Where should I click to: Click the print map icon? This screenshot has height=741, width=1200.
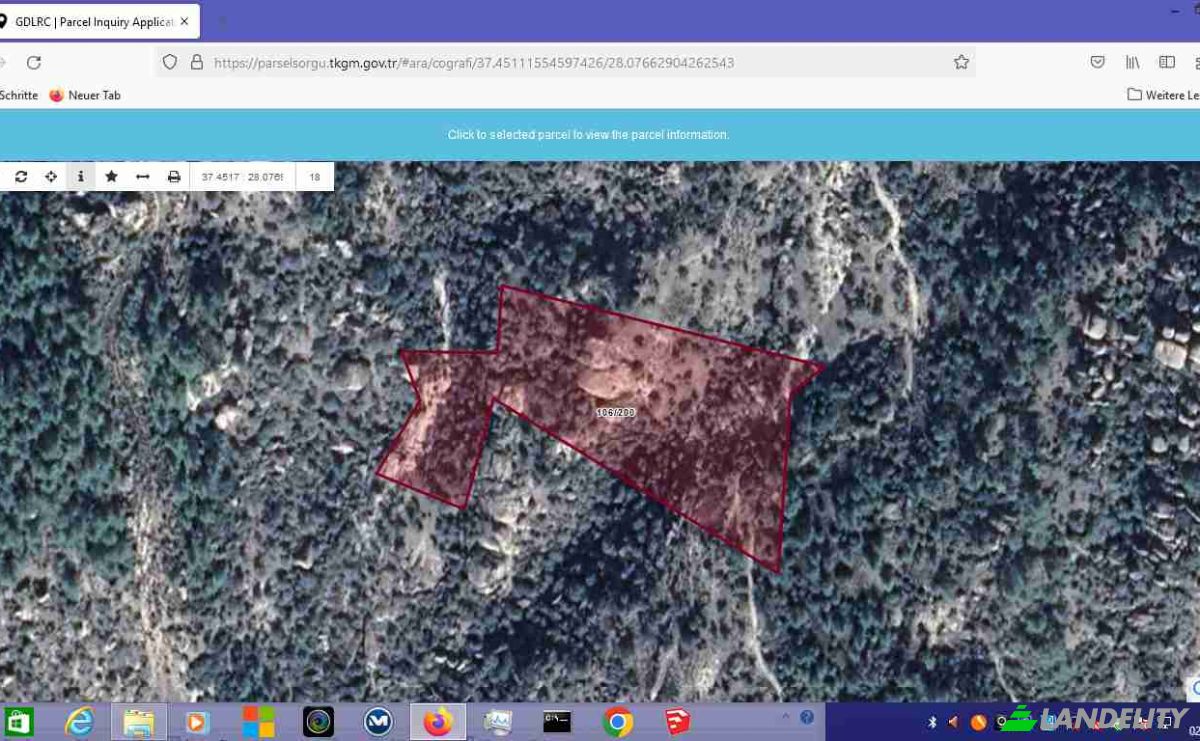[174, 177]
